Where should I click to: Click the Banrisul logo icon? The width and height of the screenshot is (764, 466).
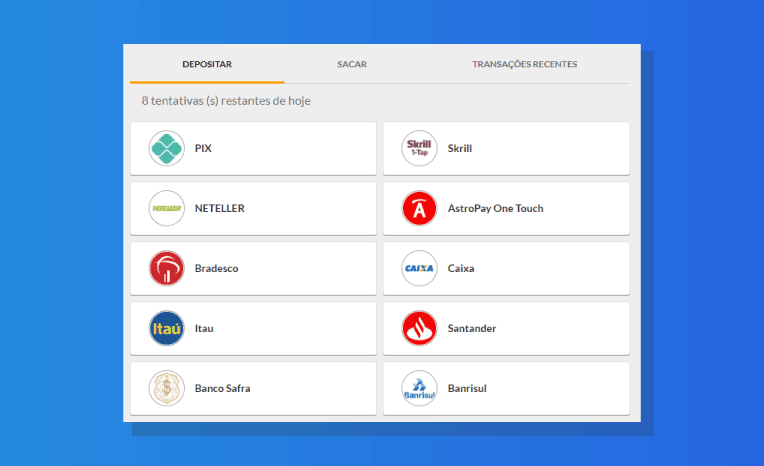click(x=419, y=388)
